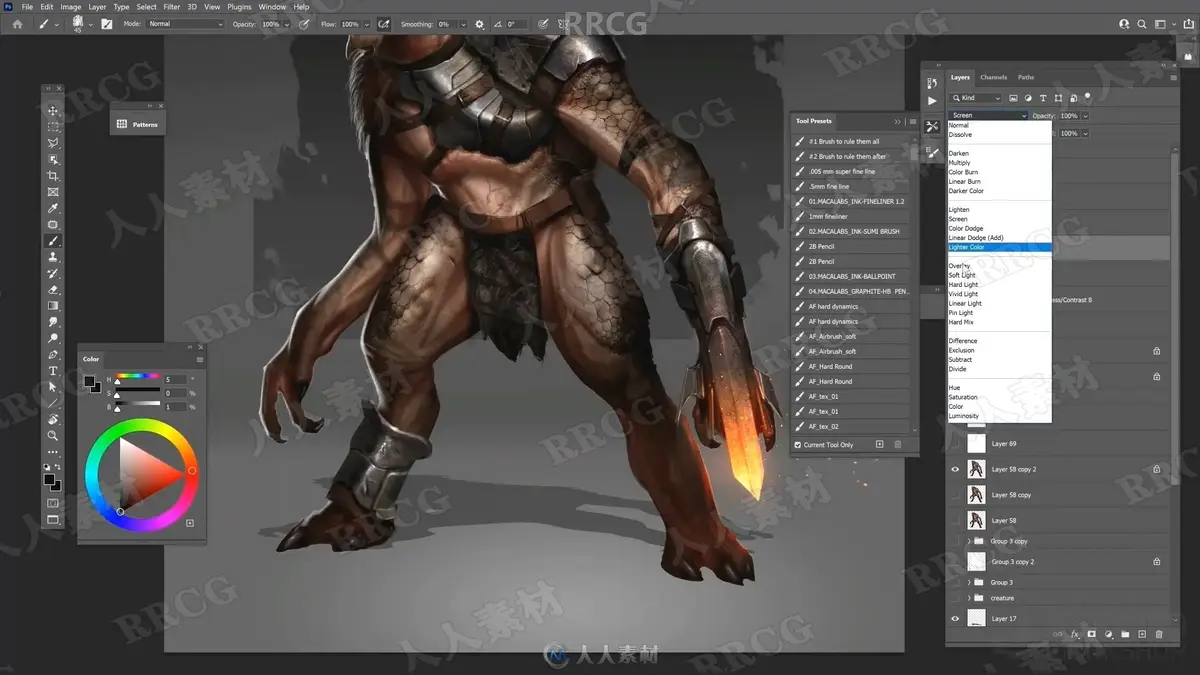This screenshot has width=1200, height=675.
Task: Open the Plugins menu
Action: (x=239, y=7)
